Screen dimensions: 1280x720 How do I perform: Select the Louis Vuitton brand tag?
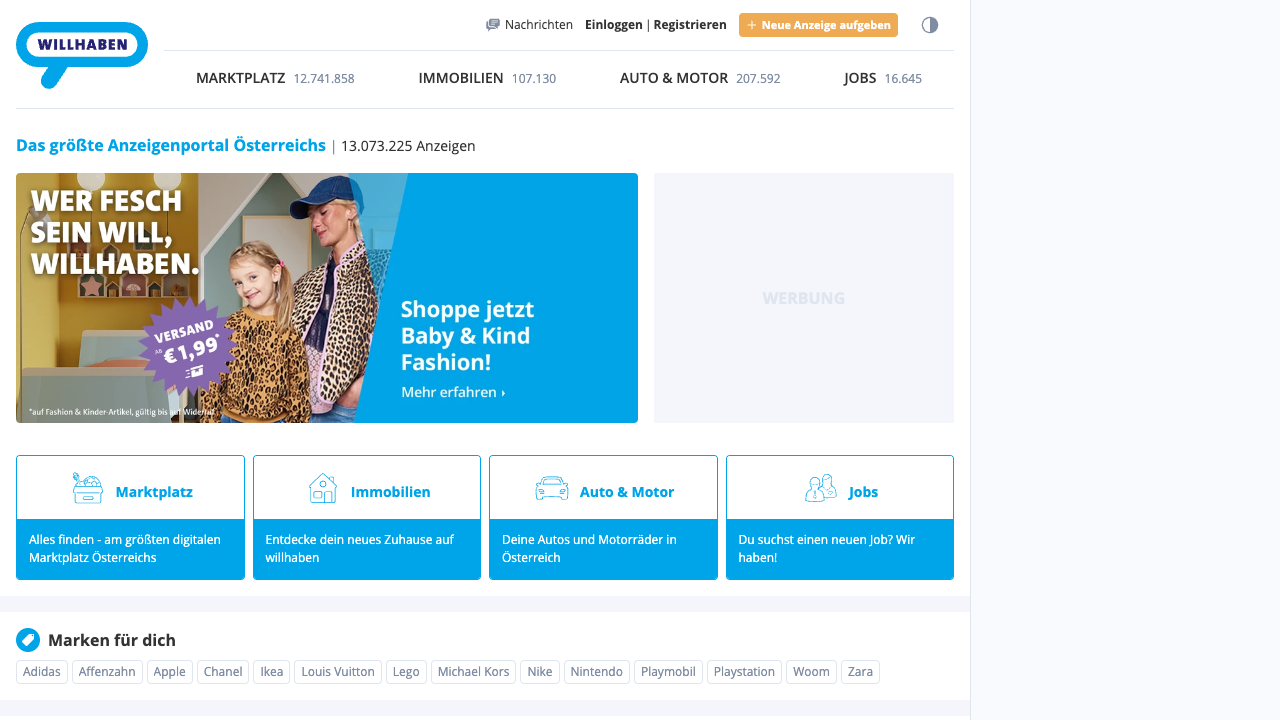point(338,672)
